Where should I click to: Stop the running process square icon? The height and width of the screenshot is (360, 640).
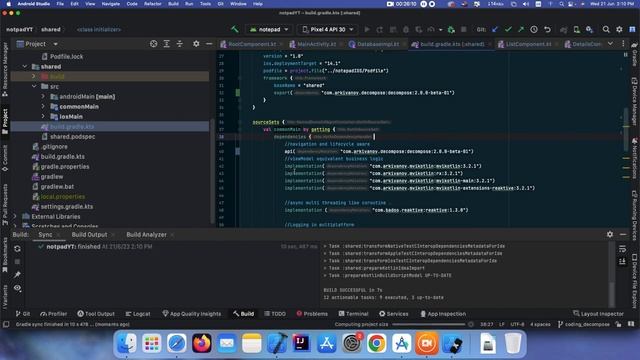coord(464,29)
